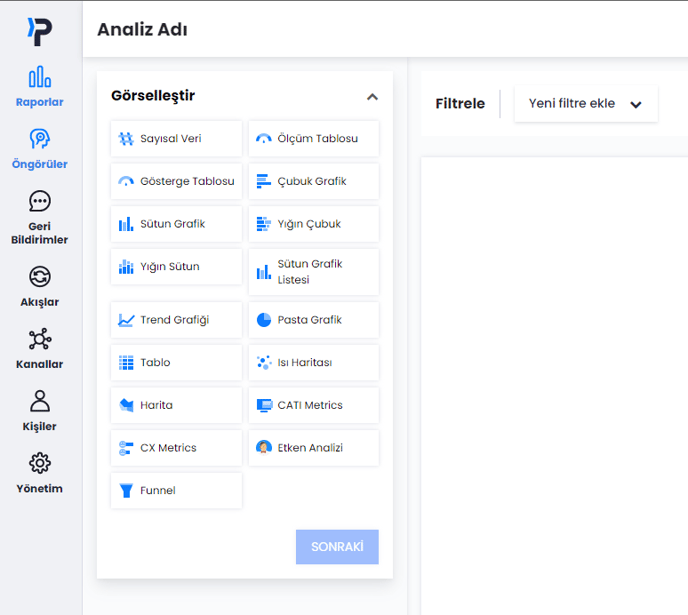Open Akışlar flows icon
Screen dimensions: 688x615
coord(40,277)
